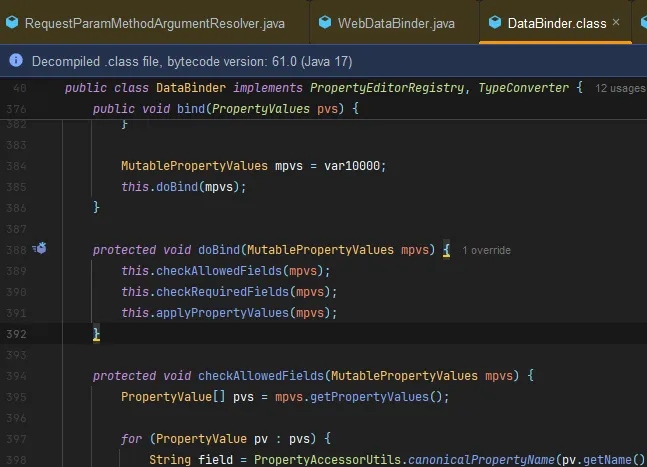Click the doBind method name at line 388
The height and width of the screenshot is (467, 647).
(219, 250)
